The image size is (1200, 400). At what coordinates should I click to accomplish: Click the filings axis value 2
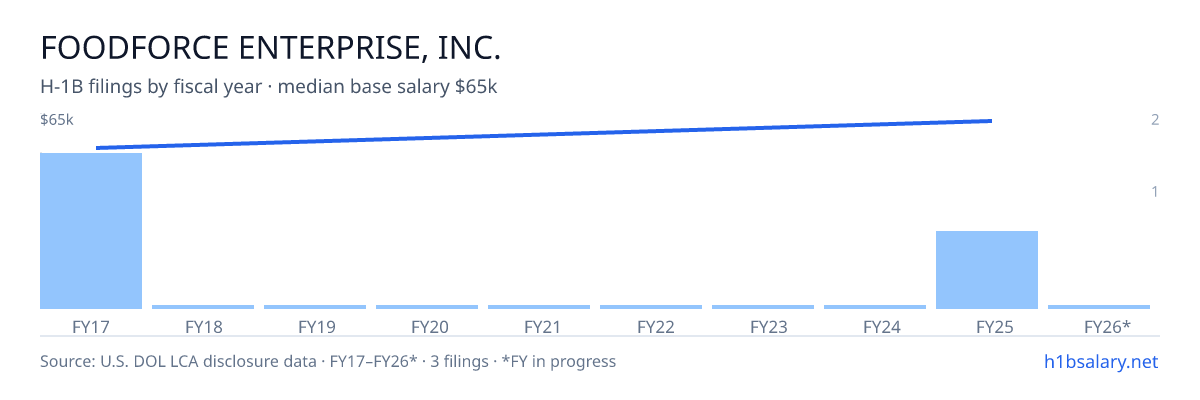[x=1155, y=120]
